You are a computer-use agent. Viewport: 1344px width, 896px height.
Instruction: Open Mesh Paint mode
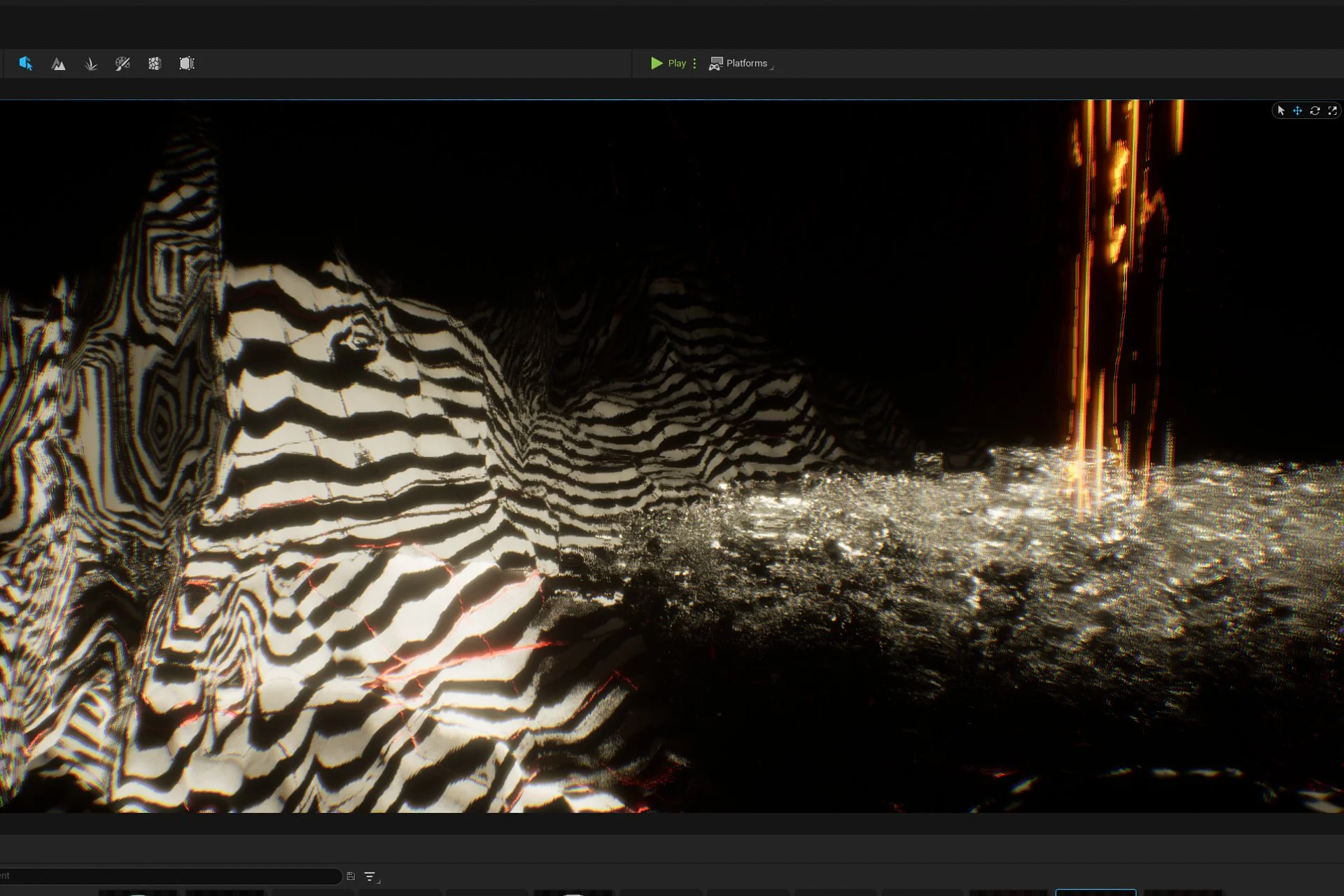[122, 64]
